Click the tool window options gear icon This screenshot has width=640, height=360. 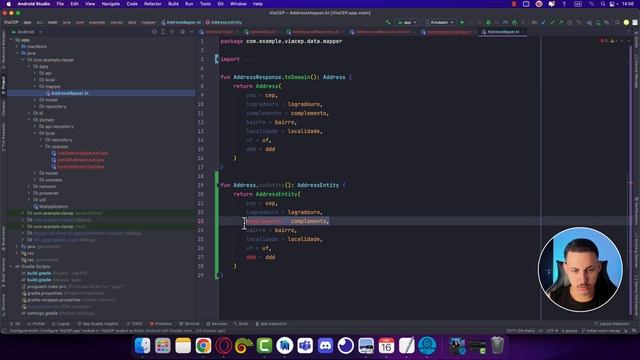(x=182, y=32)
